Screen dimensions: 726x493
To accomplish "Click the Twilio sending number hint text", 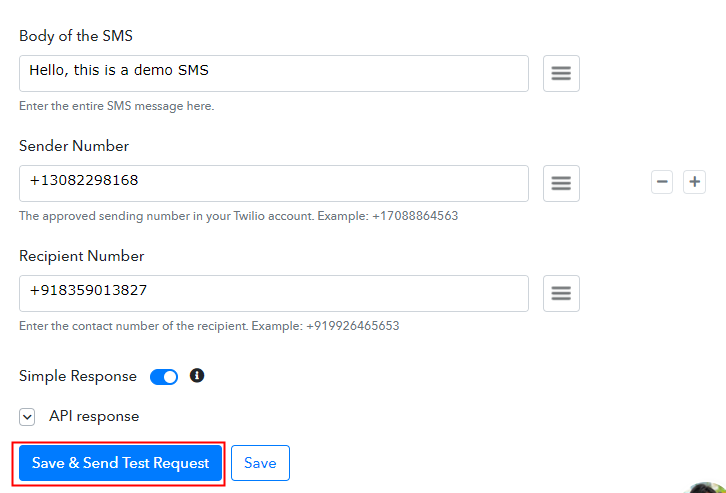I will [x=238, y=216].
